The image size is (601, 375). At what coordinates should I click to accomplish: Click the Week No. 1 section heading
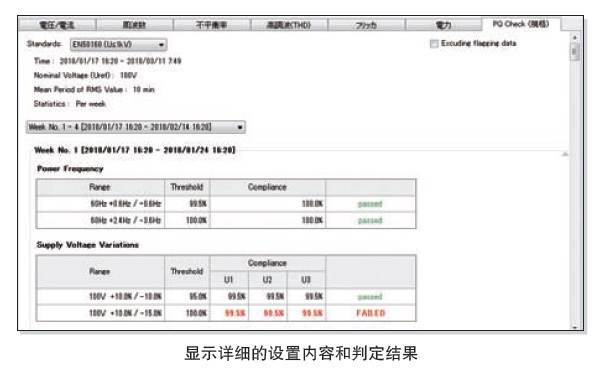coord(135,150)
